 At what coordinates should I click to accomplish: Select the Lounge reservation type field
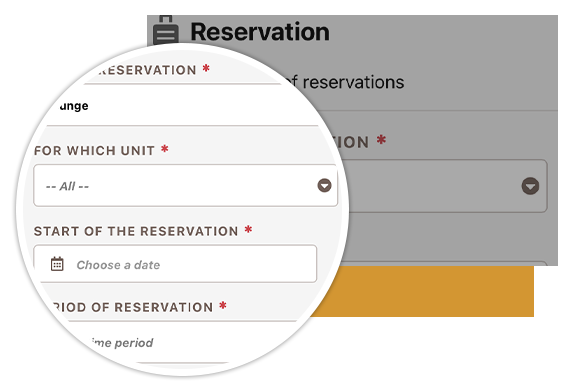pos(182,105)
